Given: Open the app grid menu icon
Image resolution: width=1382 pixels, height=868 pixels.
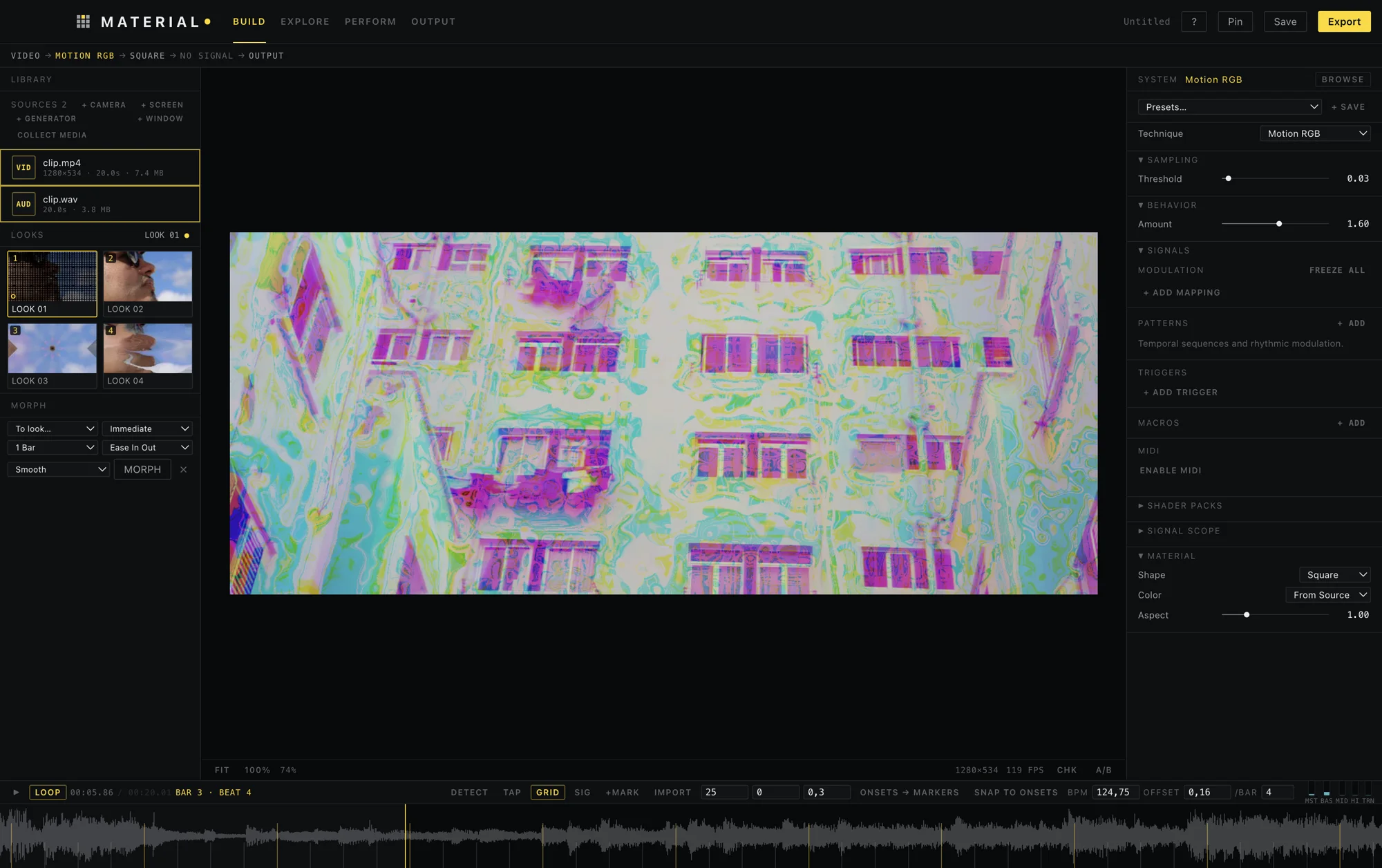Looking at the screenshot, I should coord(83,21).
